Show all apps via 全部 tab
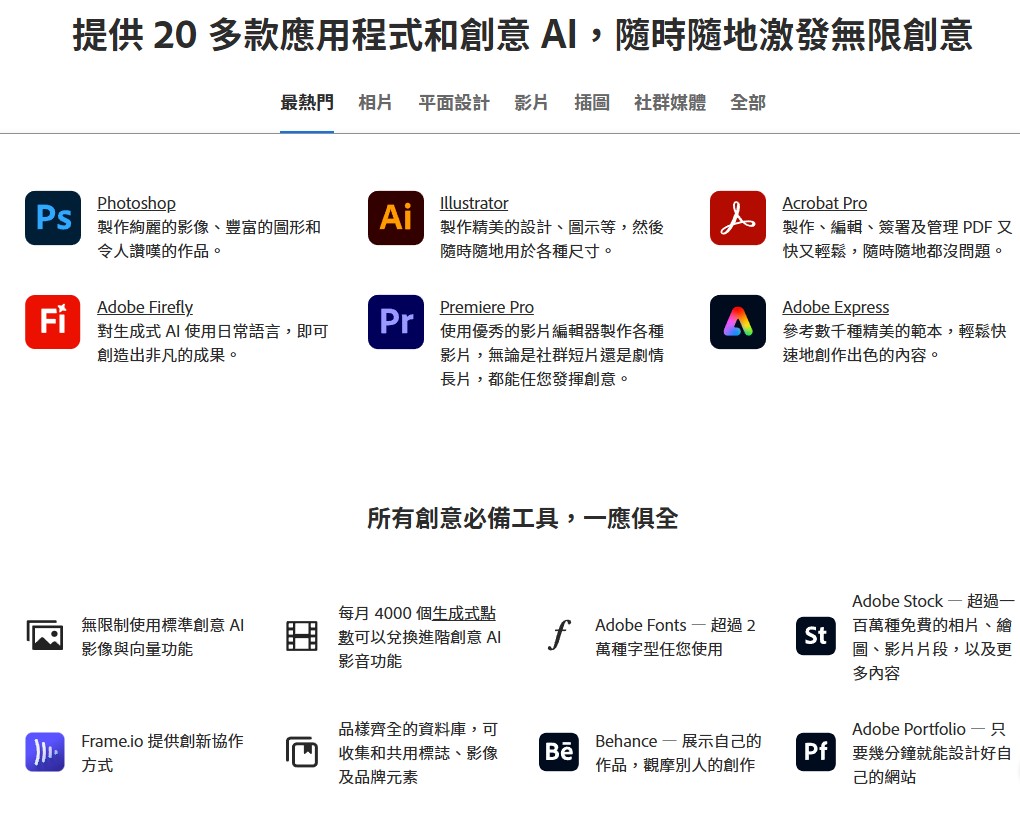The width and height of the screenshot is (1020, 815). pos(748,103)
